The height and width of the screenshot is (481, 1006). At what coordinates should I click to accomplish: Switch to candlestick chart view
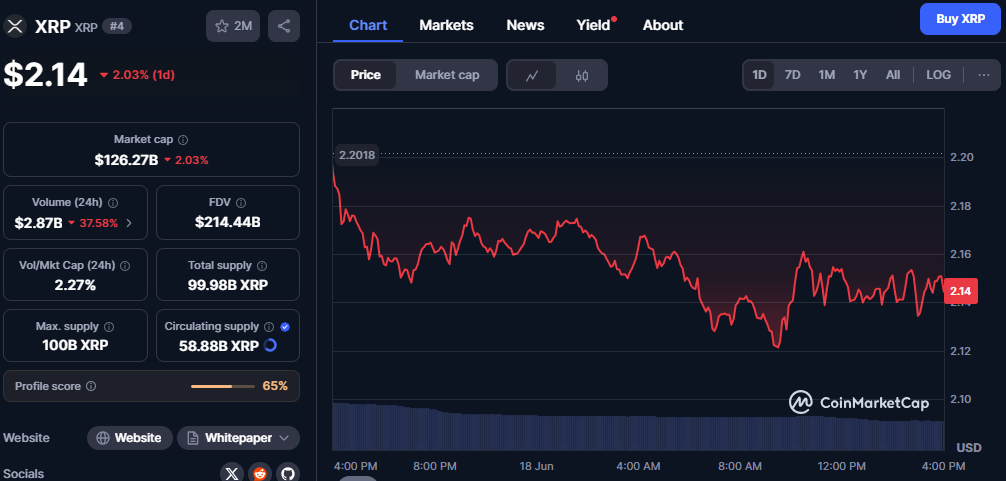582,75
